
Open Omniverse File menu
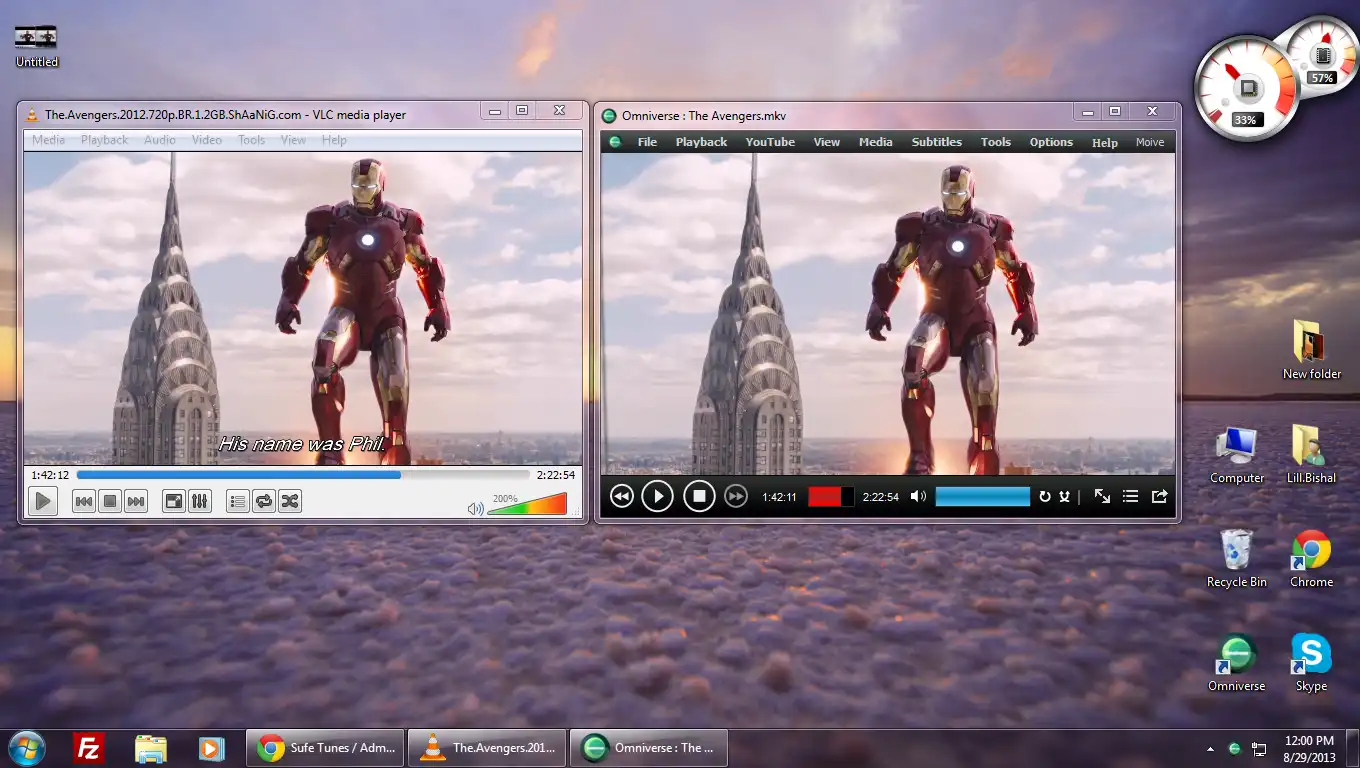point(647,142)
